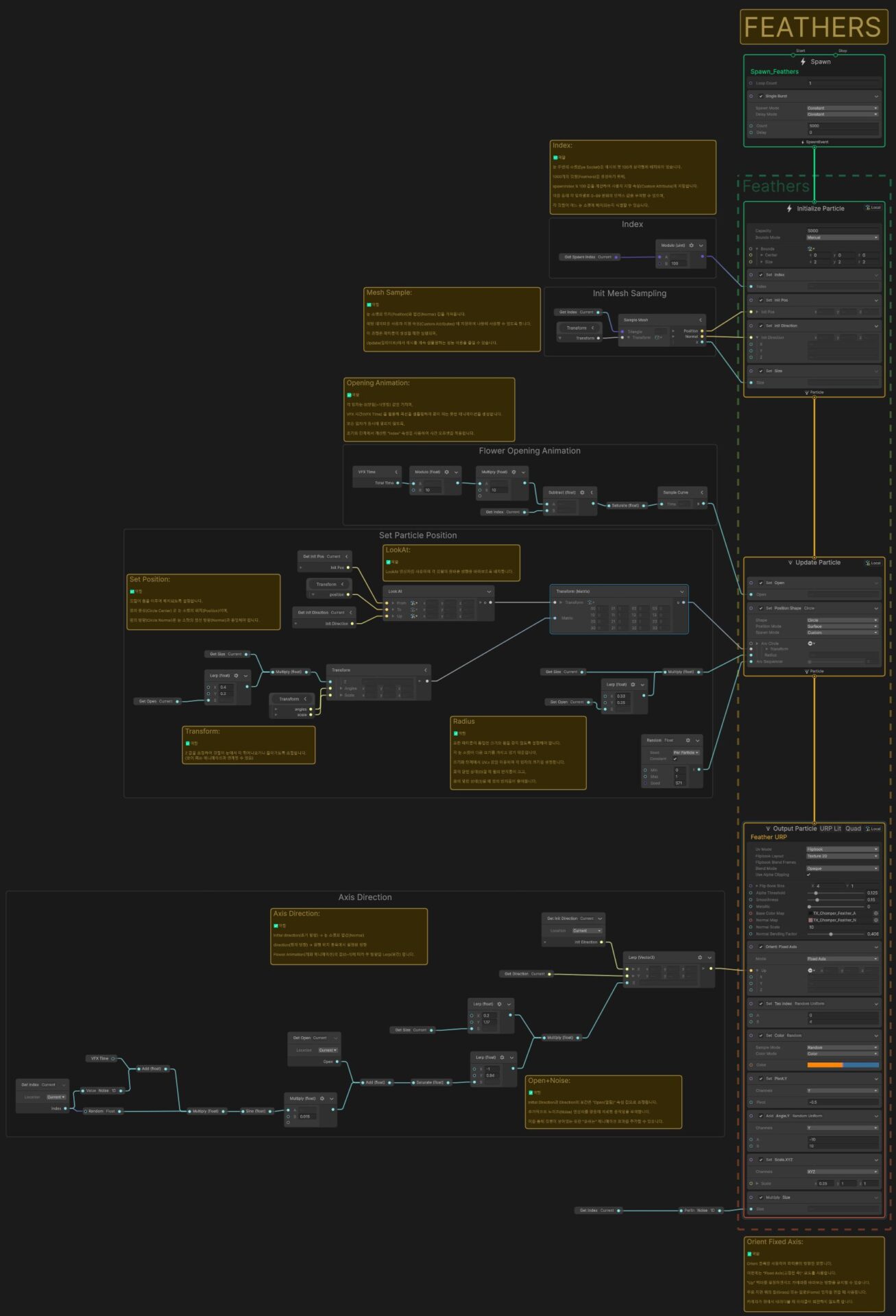Collapse the Set Init Direction block chevron
The image size is (896, 1316).
[876, 326]
